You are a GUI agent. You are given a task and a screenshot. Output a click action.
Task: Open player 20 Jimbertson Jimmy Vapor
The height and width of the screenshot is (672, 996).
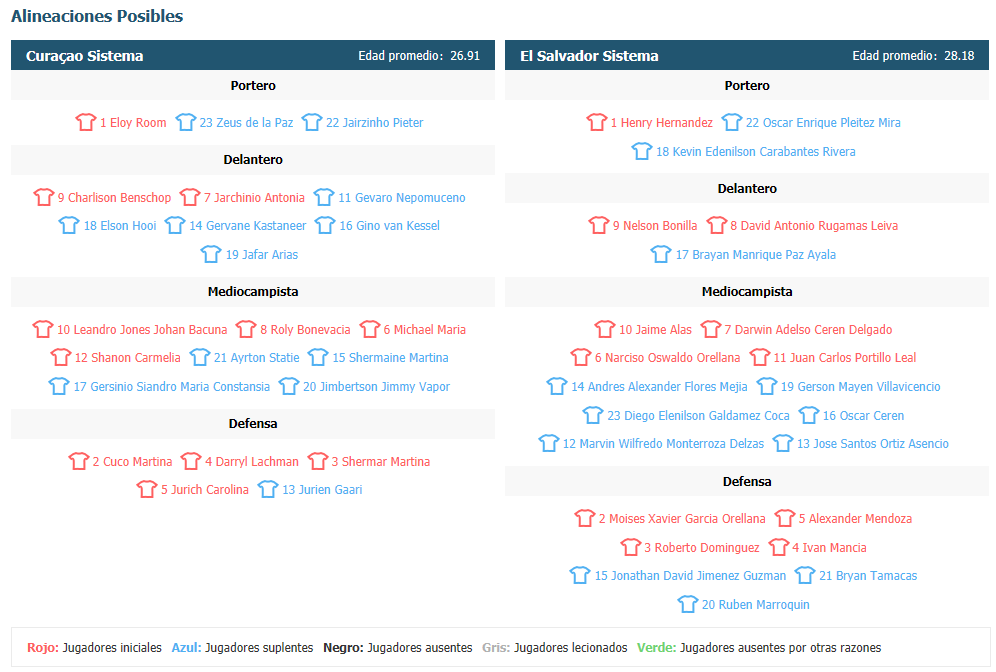(x=376, y=387)
